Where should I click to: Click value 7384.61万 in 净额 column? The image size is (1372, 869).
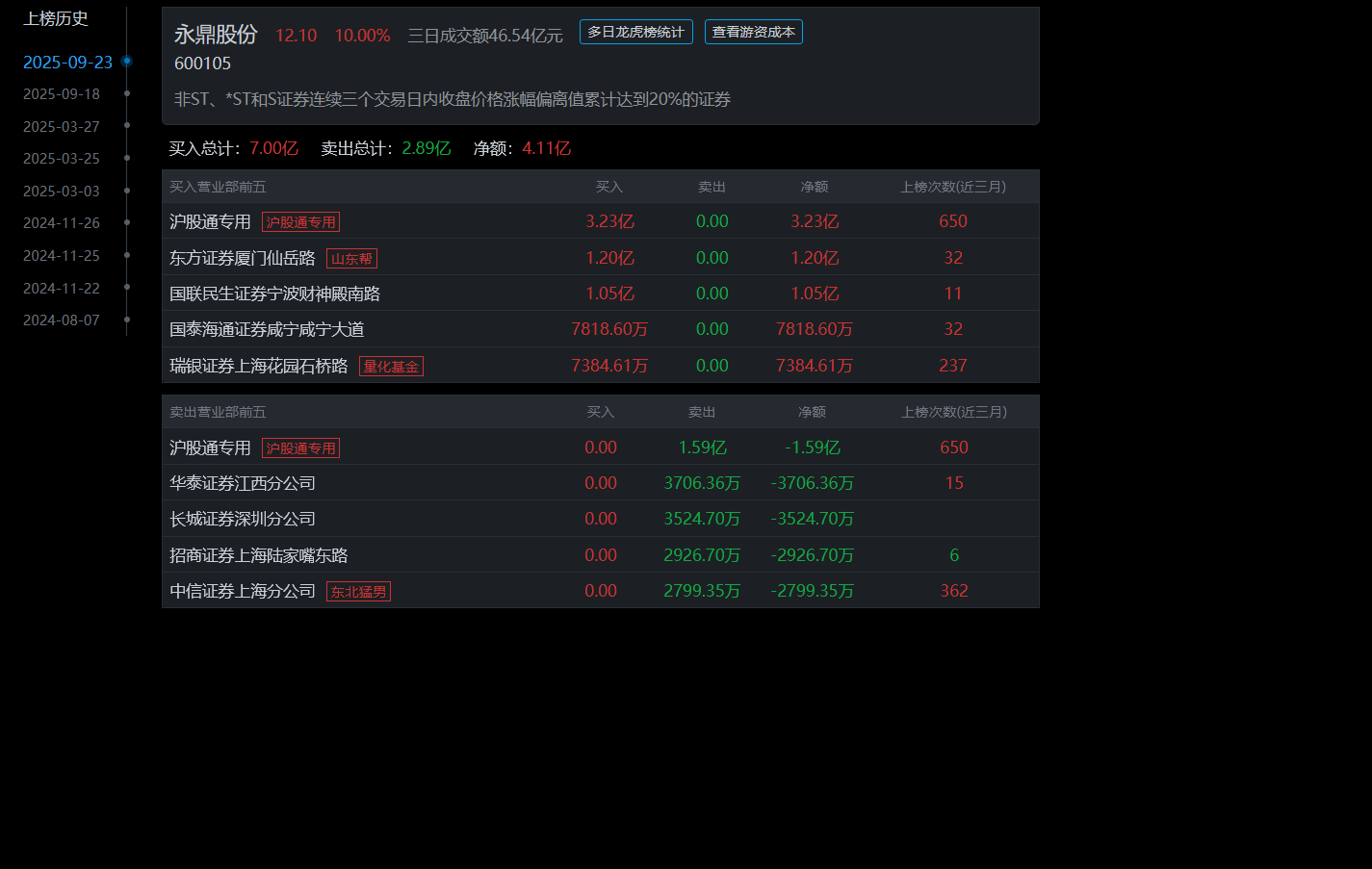815,366
